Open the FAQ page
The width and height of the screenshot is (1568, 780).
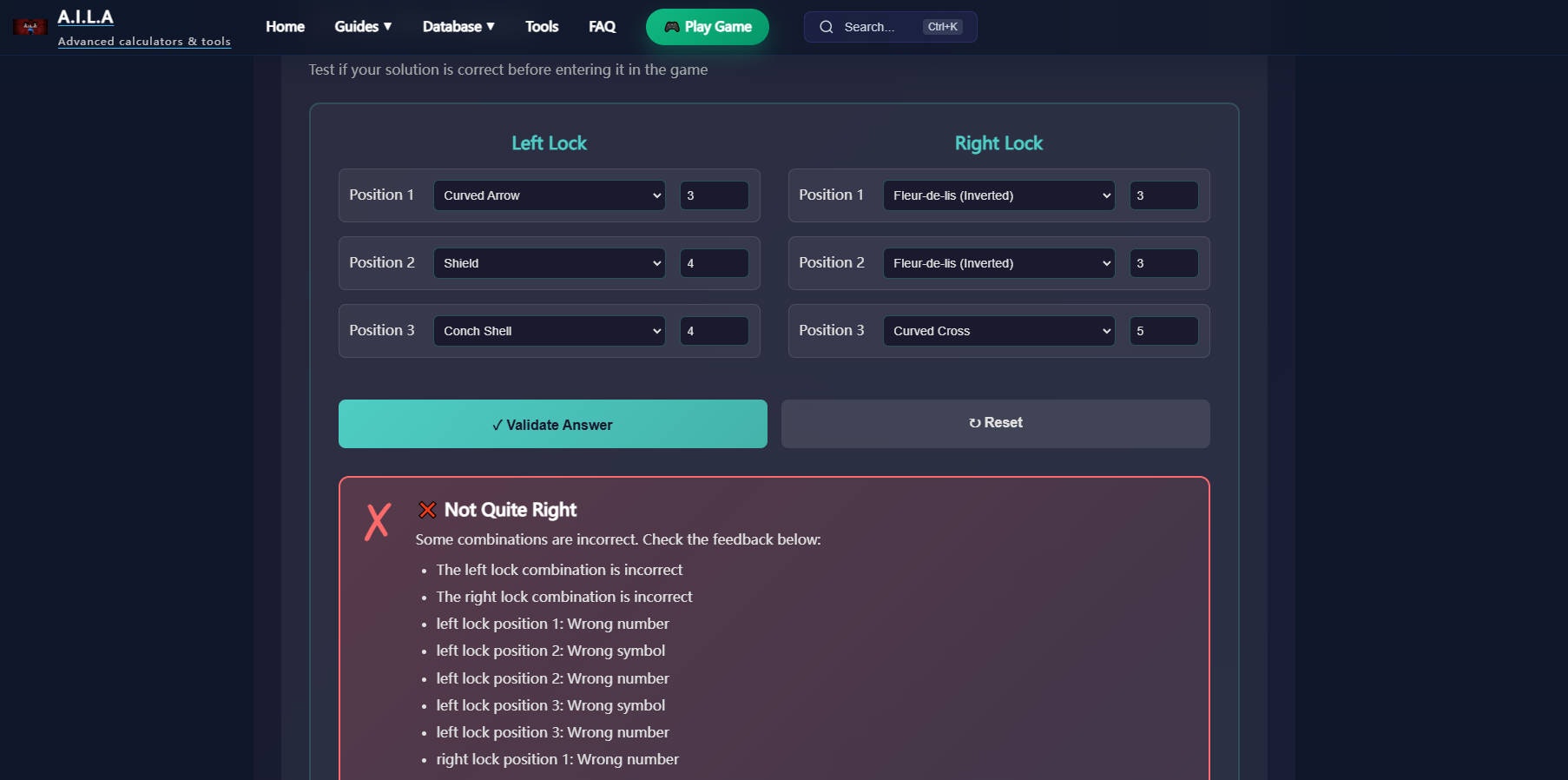[602, 27]
